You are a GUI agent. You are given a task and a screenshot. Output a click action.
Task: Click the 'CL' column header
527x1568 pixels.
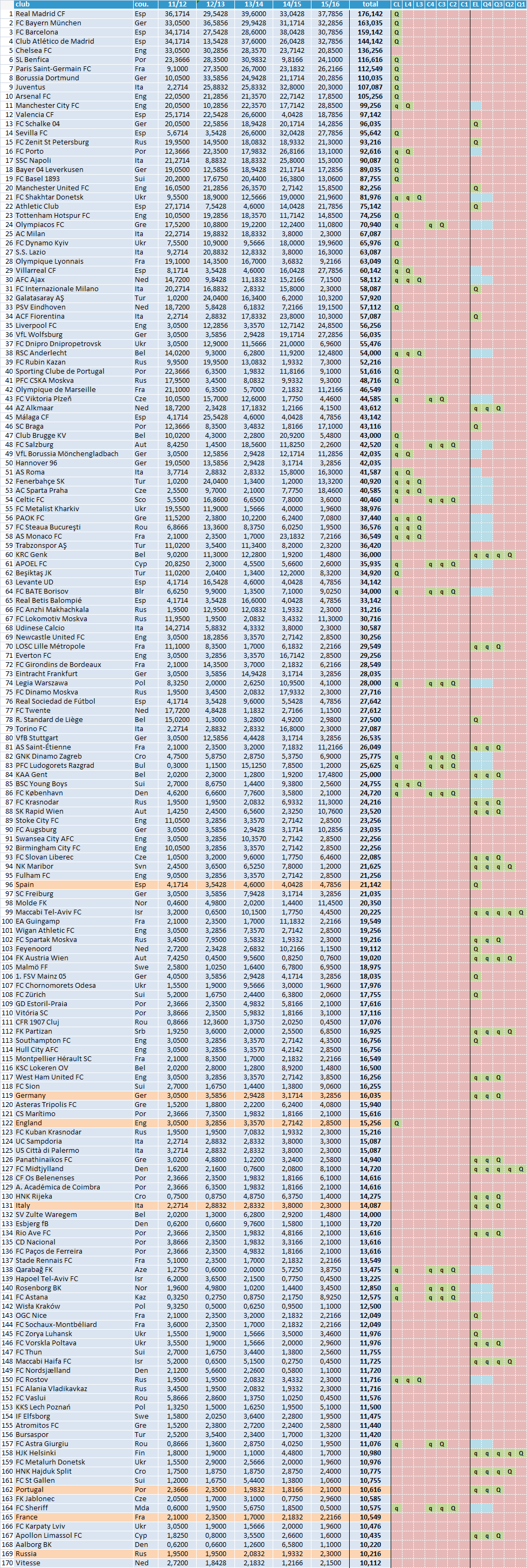coord(397,4)
